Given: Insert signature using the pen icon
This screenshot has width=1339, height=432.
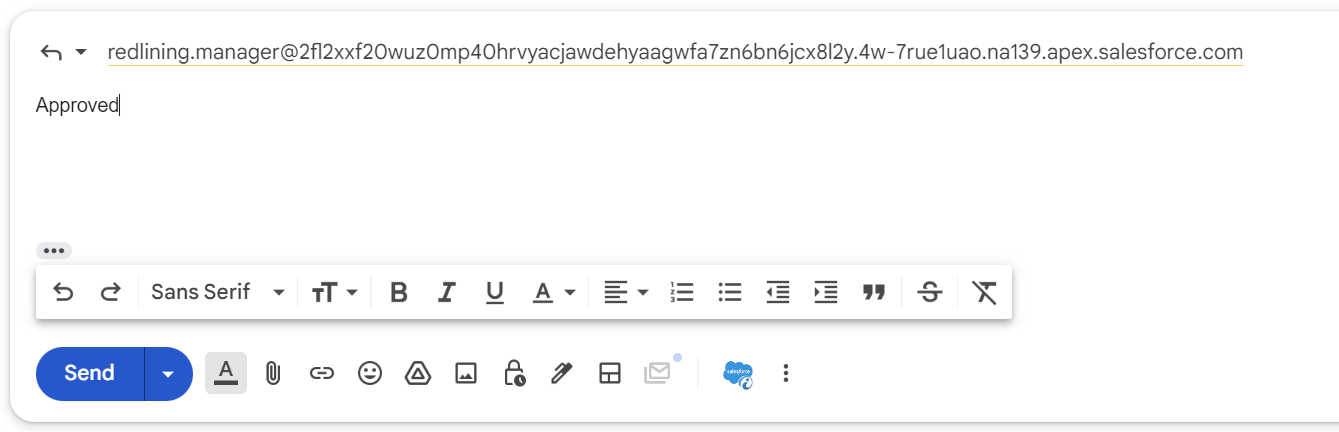Looking at the screenshot, I should [561, 373].
